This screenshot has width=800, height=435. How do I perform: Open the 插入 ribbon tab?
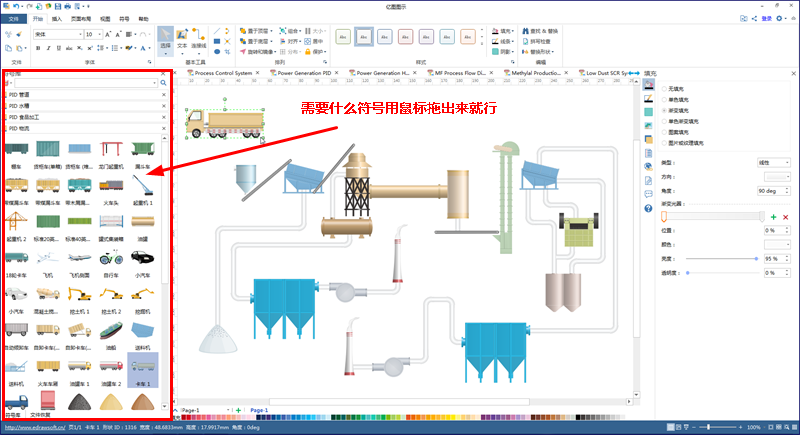point(57,19)
